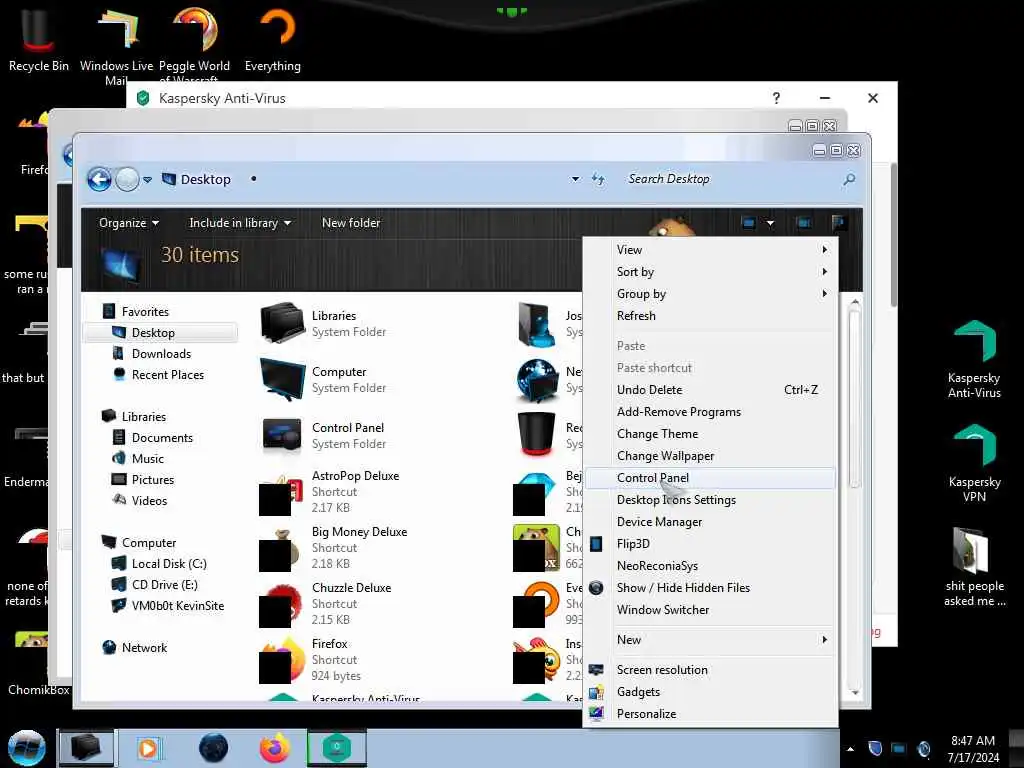Viewport: 1024px width, 768px height.
Task: Open Kaspersky VPN desktop shortcut
Action: coord(974,464)
